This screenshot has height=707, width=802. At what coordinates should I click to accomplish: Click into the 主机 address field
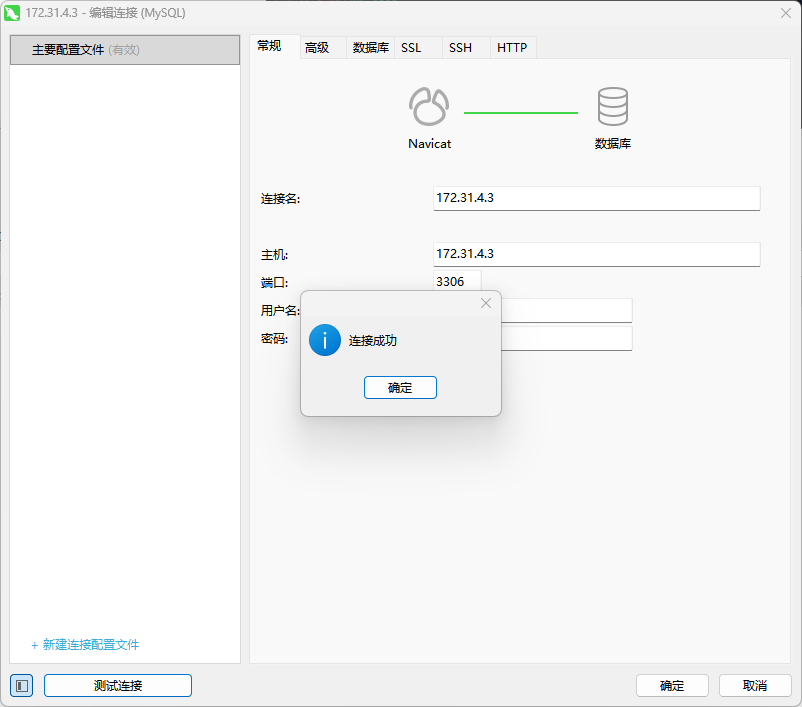click(596, 254)
